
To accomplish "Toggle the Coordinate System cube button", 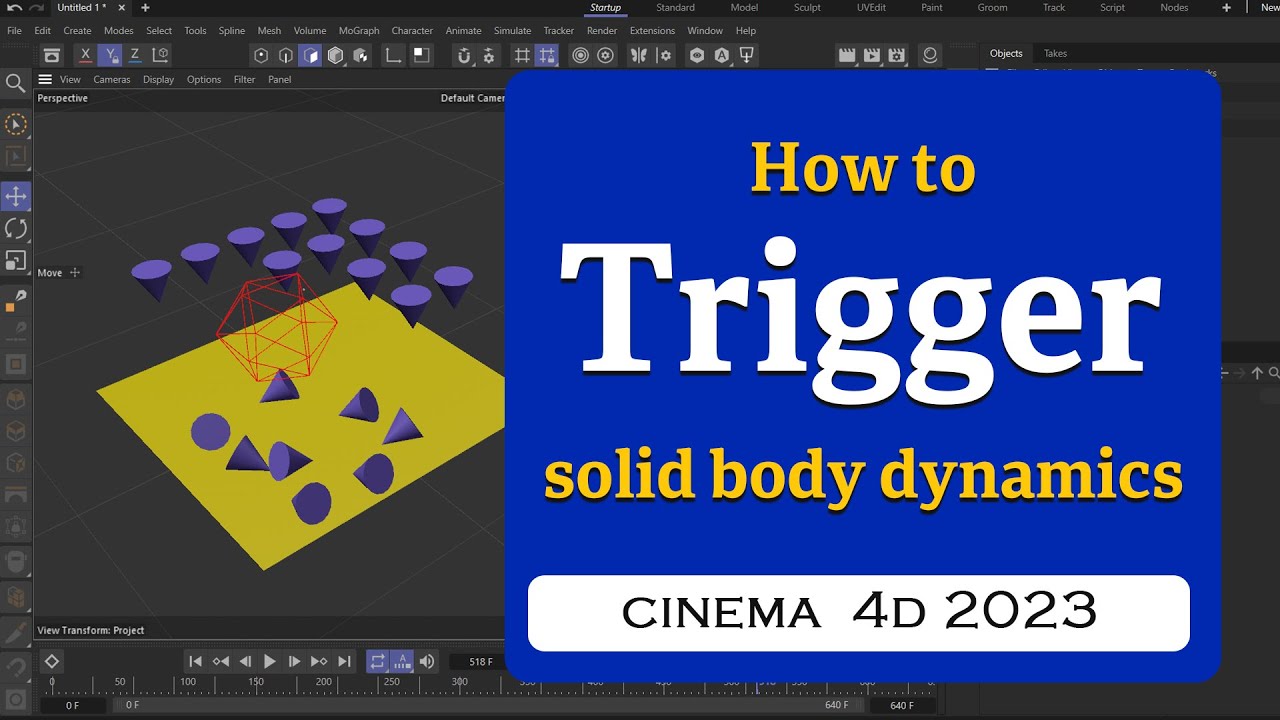I will 160,56.
